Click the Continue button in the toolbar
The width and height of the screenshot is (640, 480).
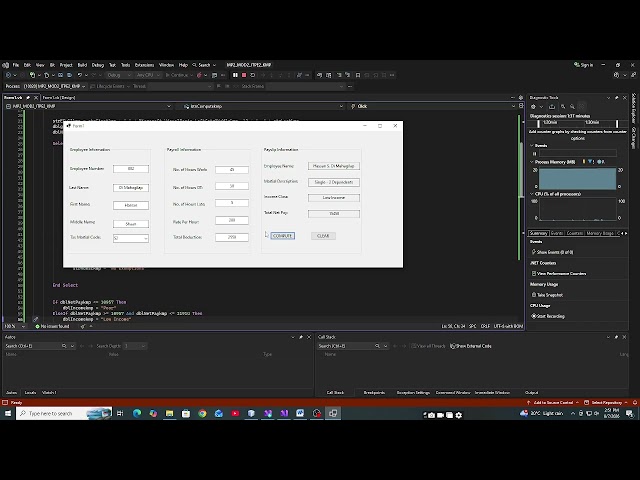coord(177,75)
